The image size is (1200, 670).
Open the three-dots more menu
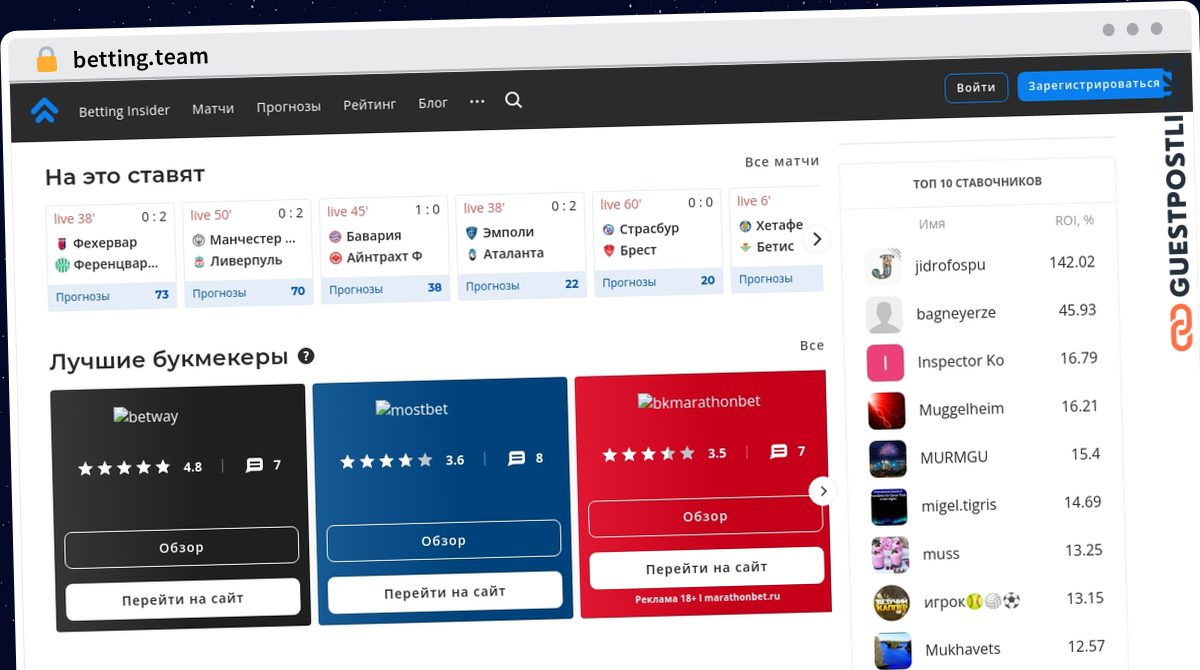[477, 101]
